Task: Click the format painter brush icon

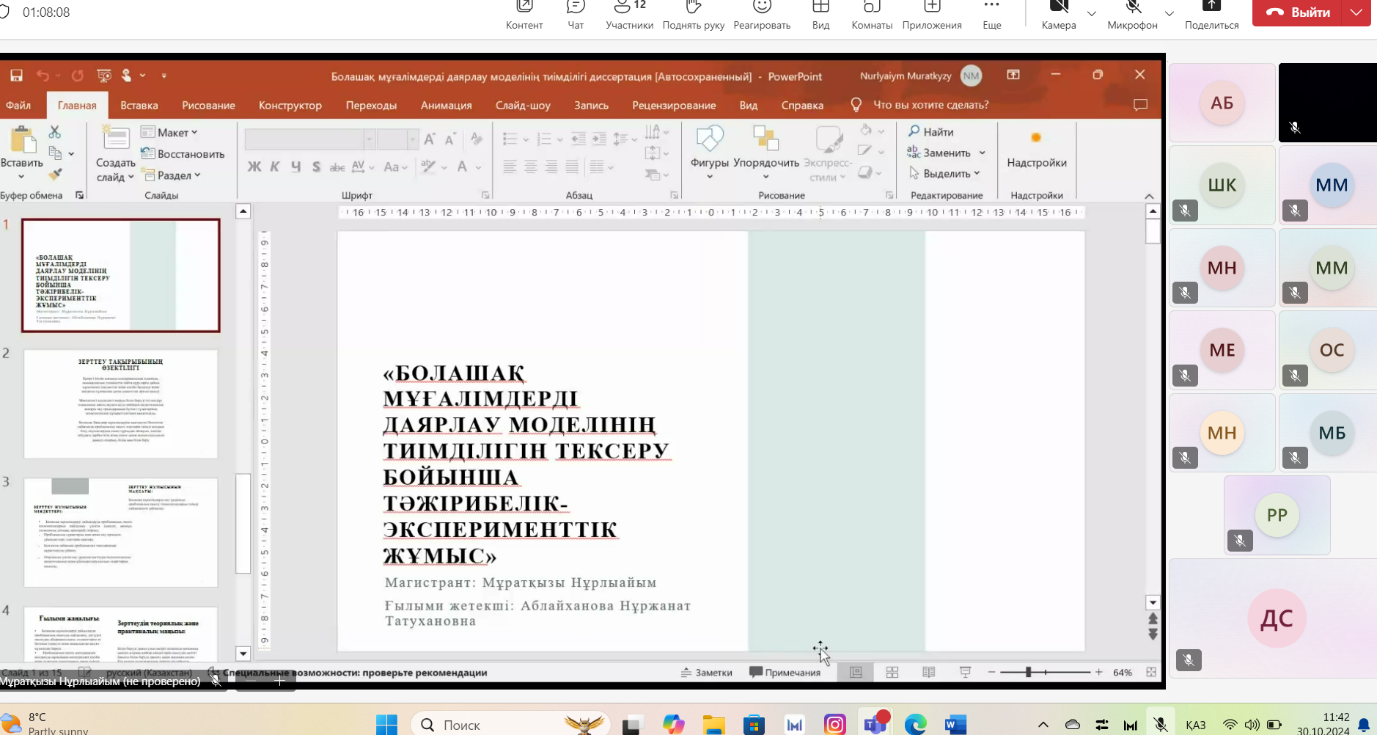Action: tap(55, 174)
